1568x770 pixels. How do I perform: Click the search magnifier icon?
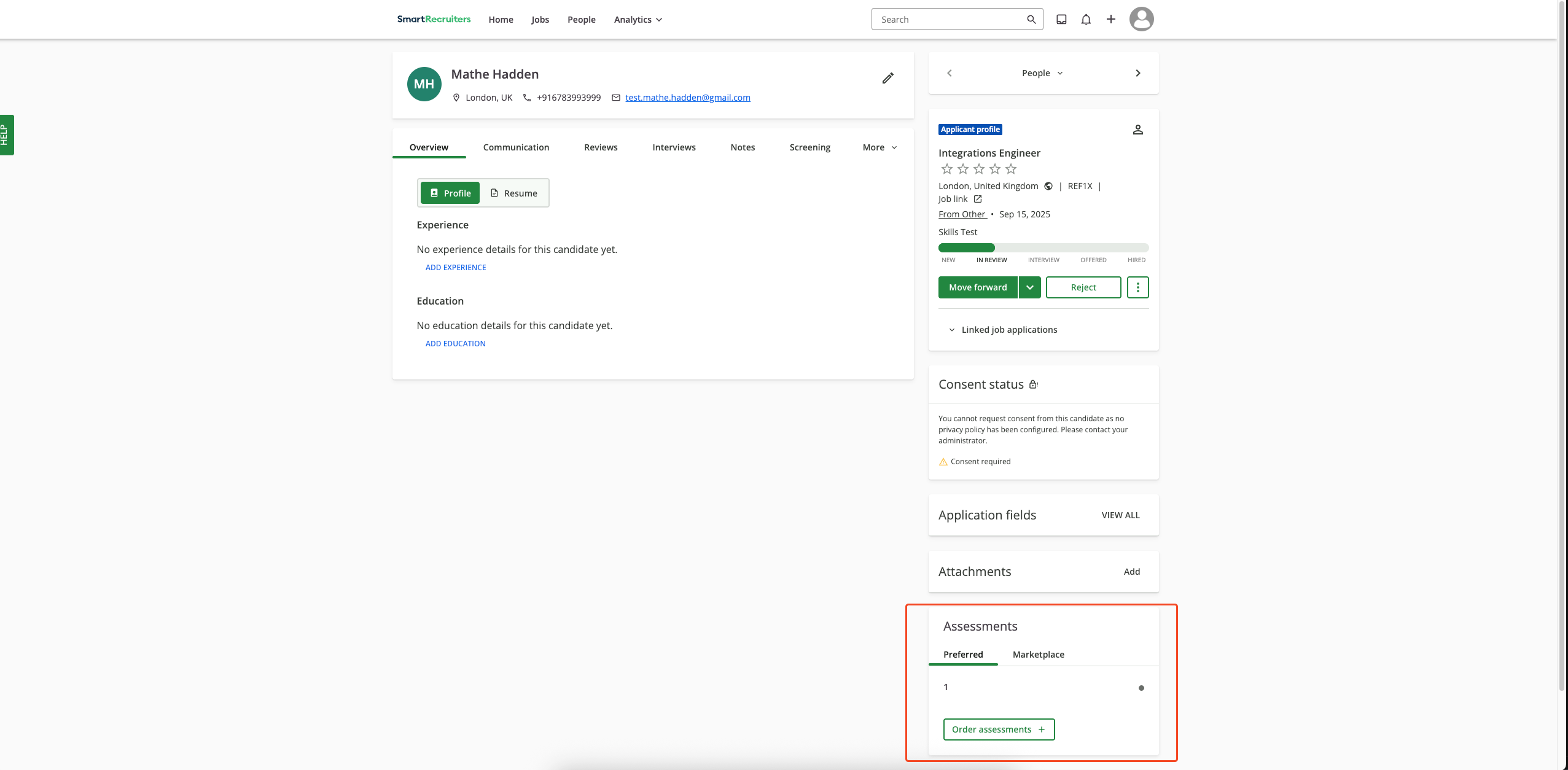pyautogui.click(x=1031, y=19)
